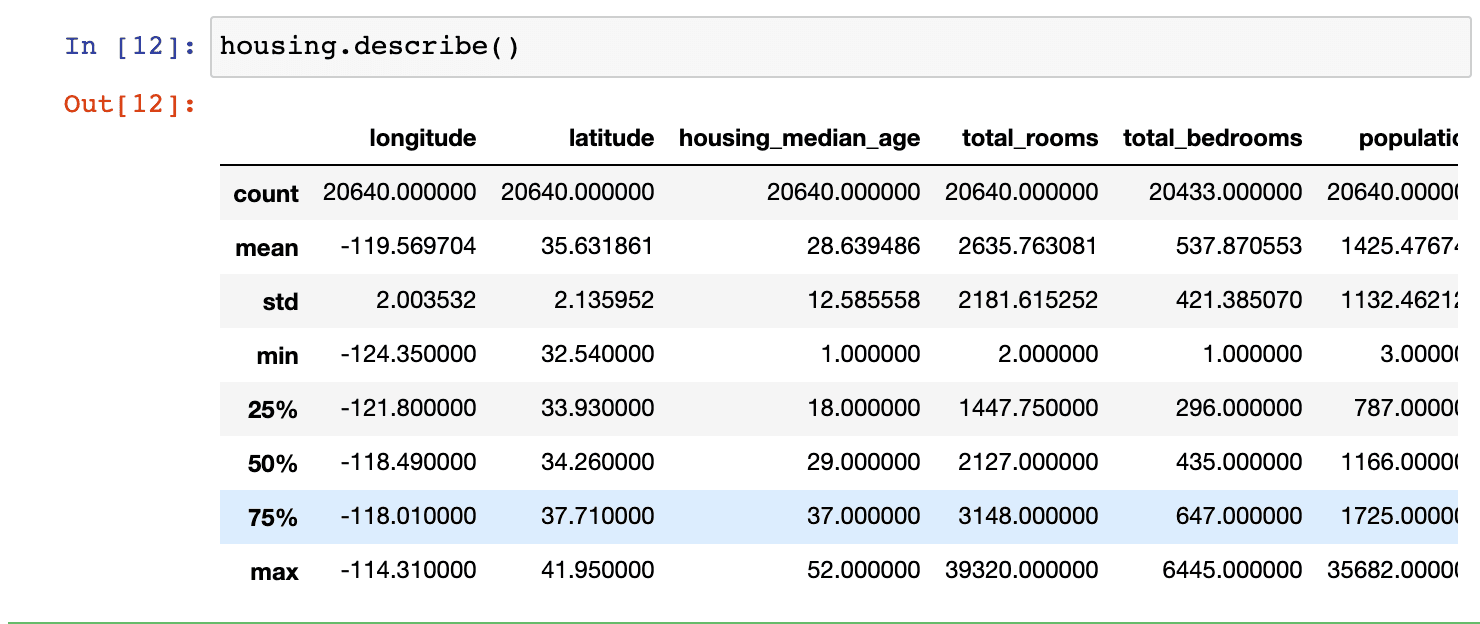Click the total_rooms column header
Image resolution: width=1480 pixels, height=624 pixels.
pyautogui.click(x=1029, y=138)
